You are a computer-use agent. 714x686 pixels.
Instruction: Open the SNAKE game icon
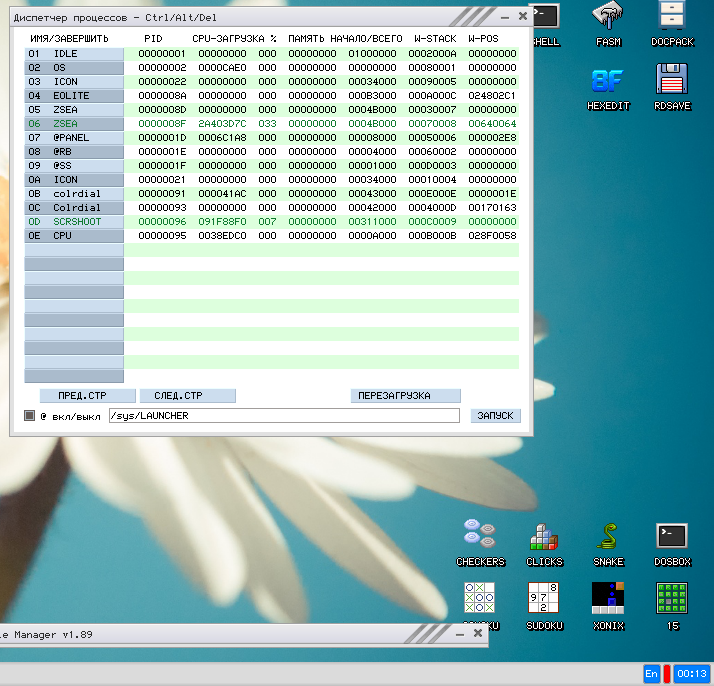point(608,537)
